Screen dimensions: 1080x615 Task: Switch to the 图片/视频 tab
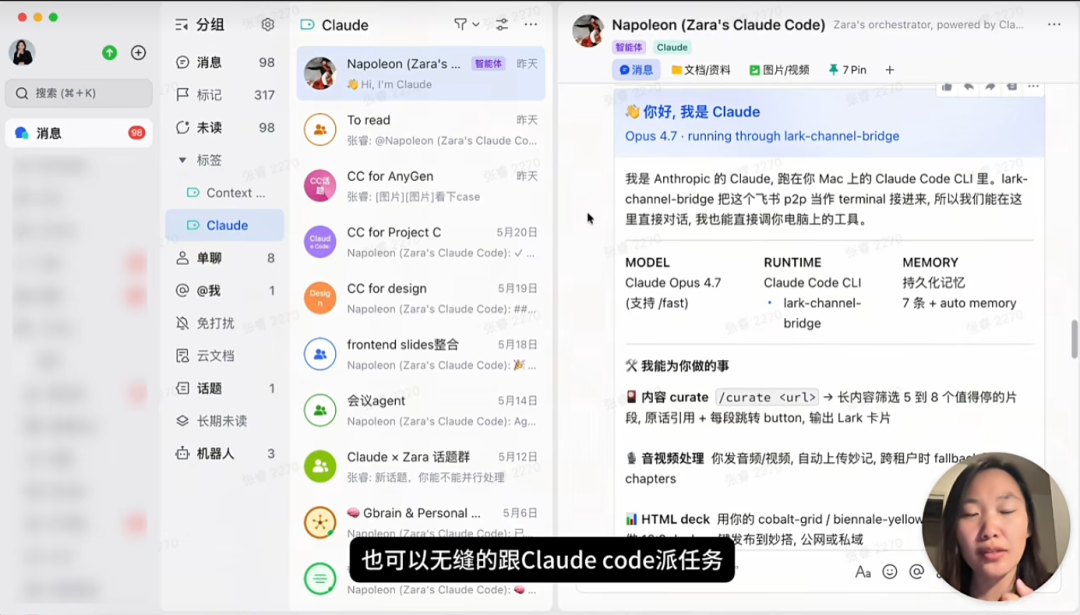pyautogui.click(x=779, y=70)
